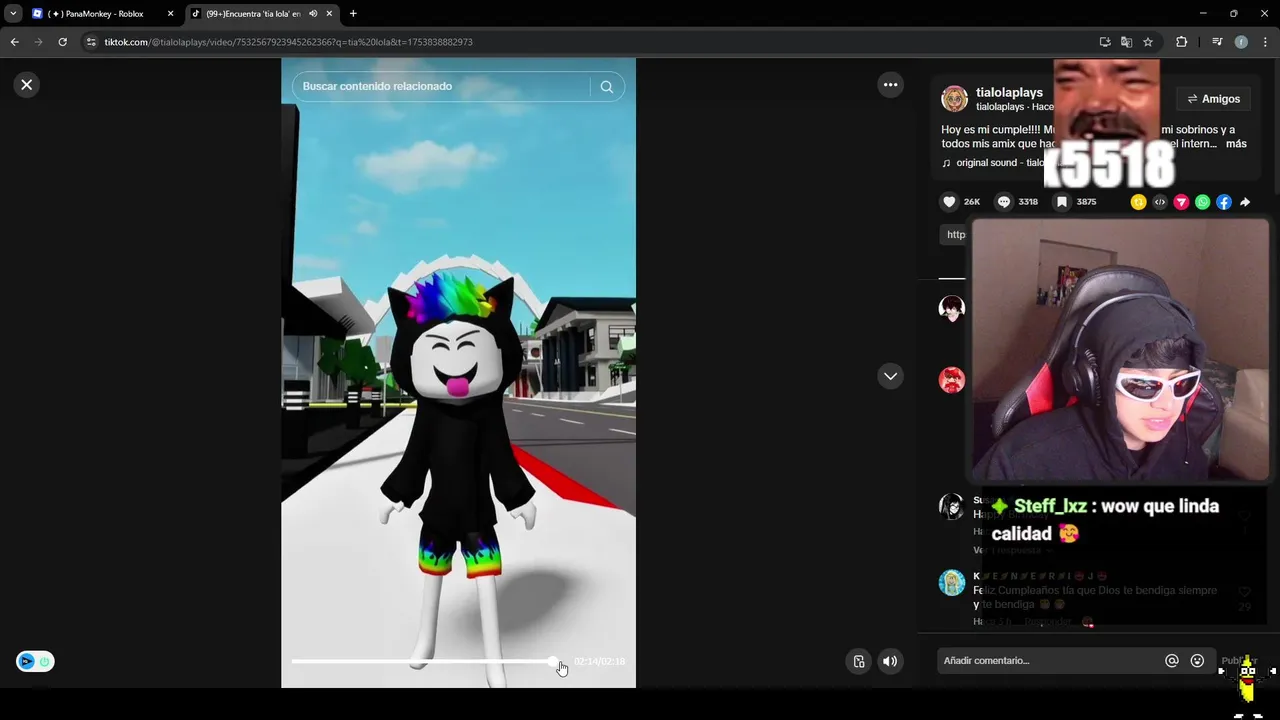Go forward with the browser forward arrow
Screen dimensions: 1280x720
38,42
